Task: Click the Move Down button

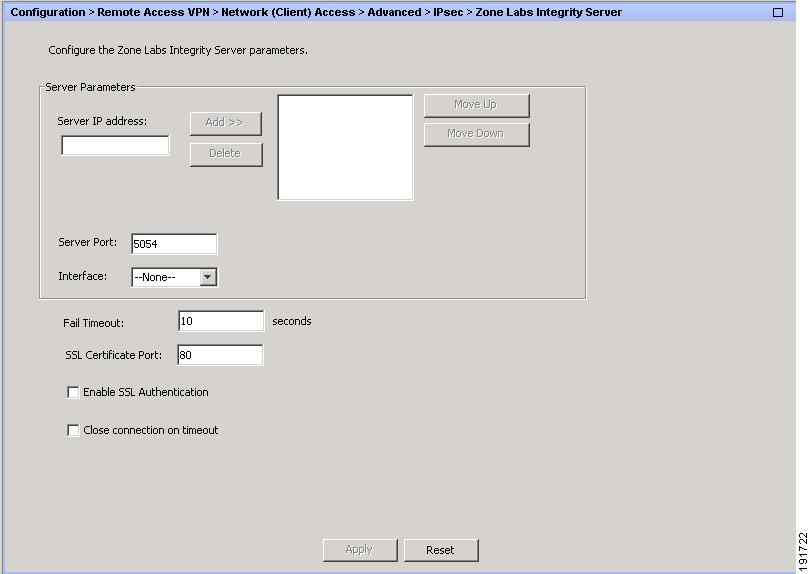Action: (x=476, y=134)
